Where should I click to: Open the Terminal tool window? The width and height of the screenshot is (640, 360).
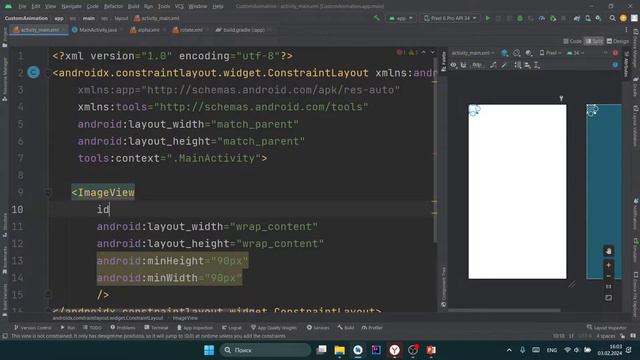coord(156,328)
